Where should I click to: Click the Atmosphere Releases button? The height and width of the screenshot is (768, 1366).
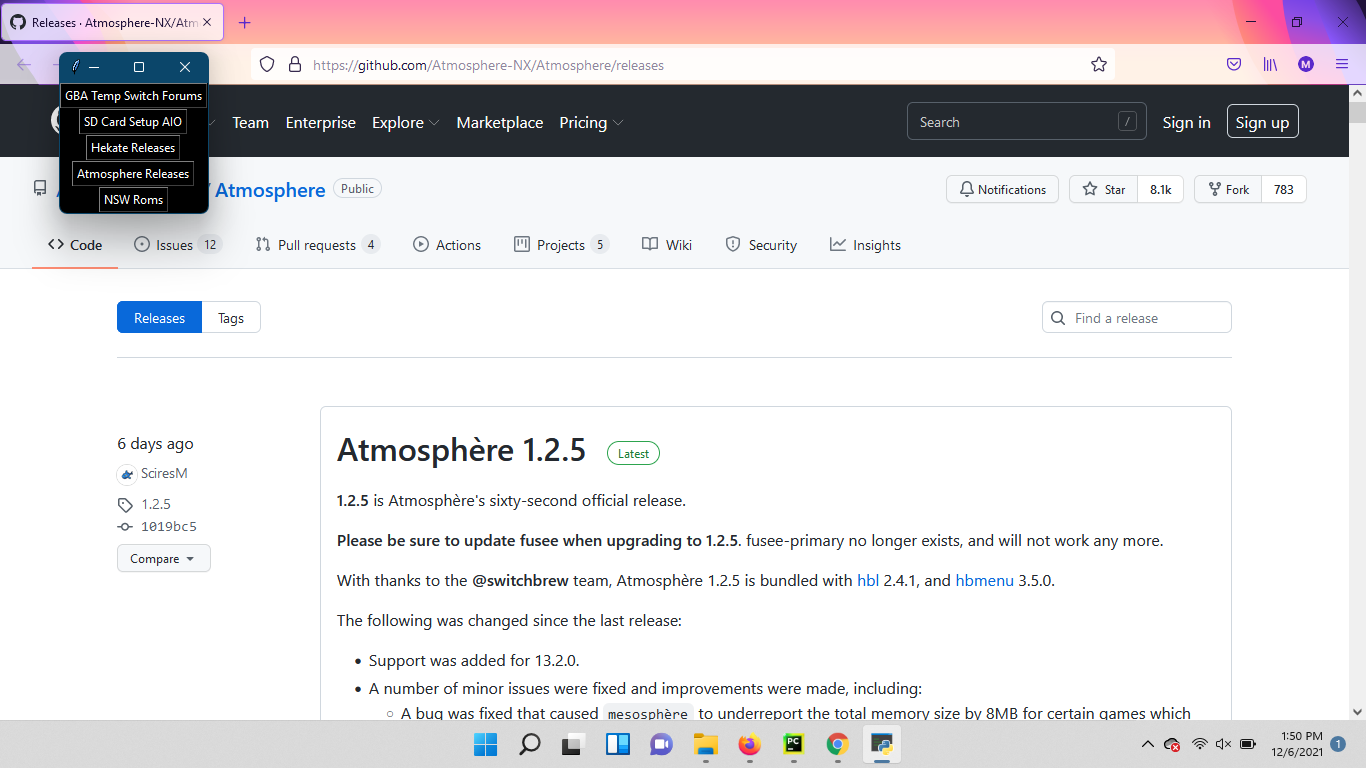(133, 174)
